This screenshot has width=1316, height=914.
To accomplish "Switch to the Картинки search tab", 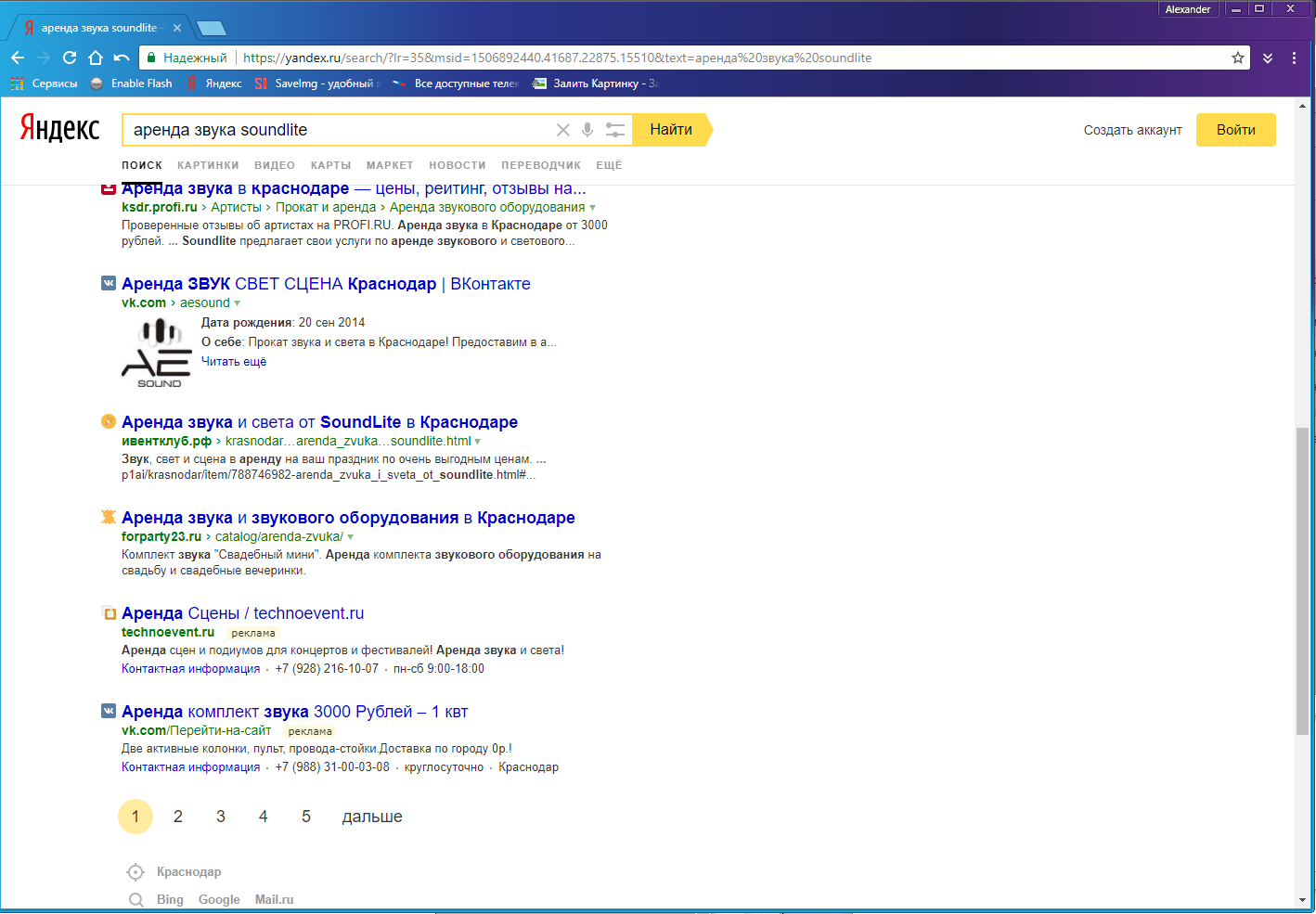I will click(208, 165).
